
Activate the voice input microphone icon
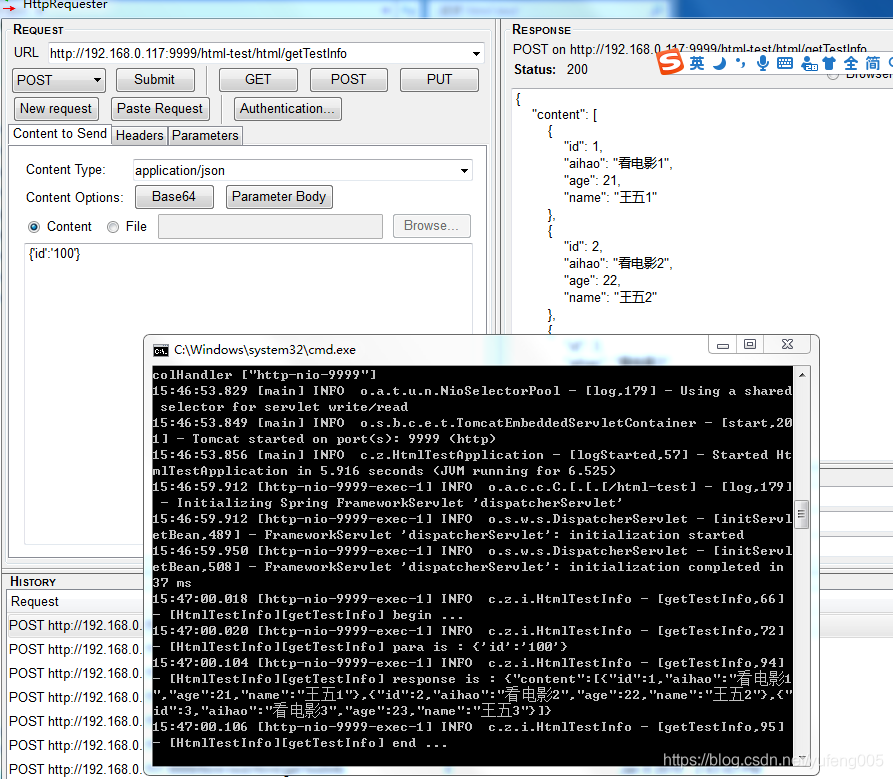tap(762, 63)
